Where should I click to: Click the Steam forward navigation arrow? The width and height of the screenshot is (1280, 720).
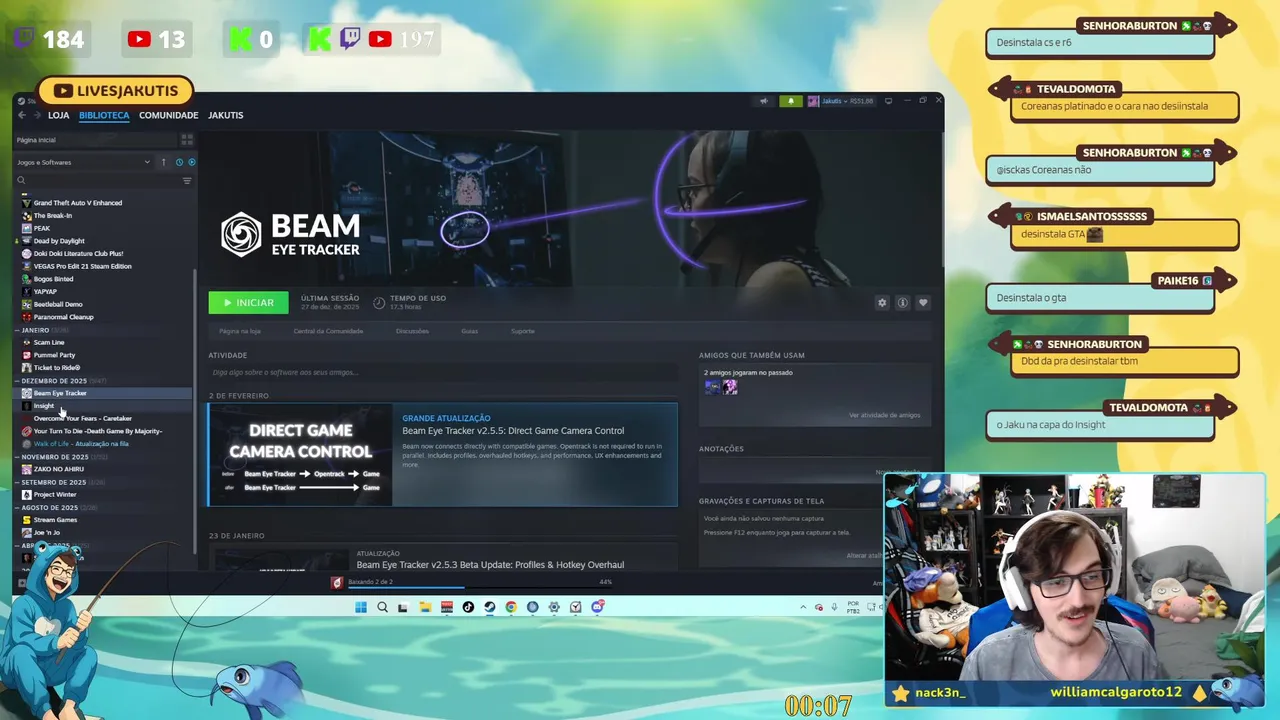click(38, 115)
